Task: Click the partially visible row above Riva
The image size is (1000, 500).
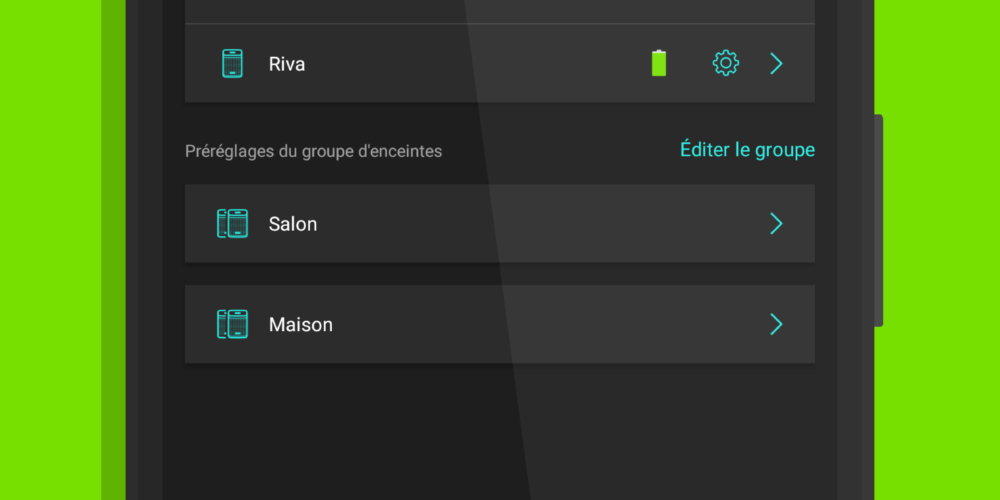Action: (500, 11)
